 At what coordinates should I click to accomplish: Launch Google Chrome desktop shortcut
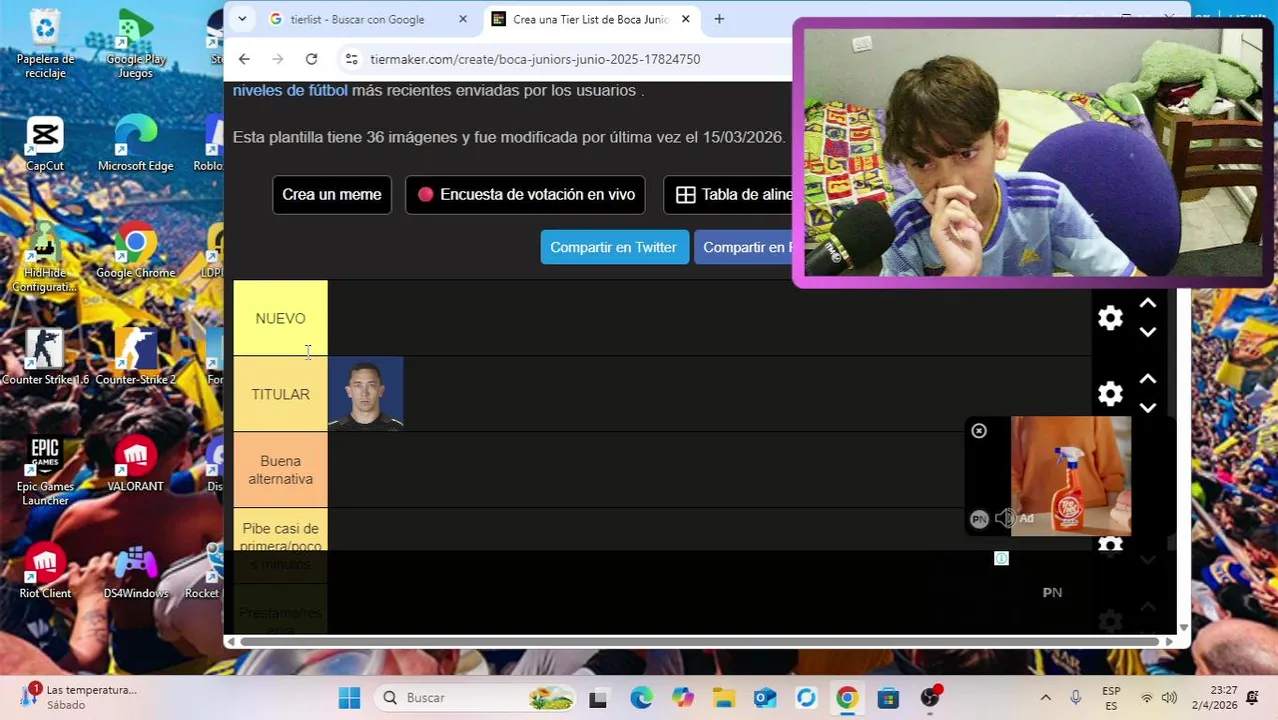coord(136,252)
